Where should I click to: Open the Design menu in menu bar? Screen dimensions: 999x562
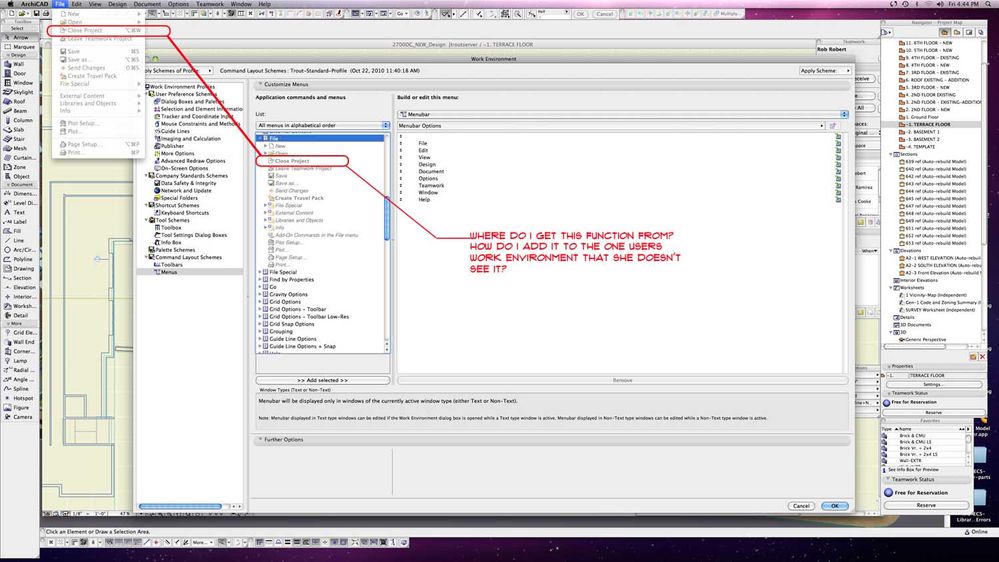(x=117, y=4)
